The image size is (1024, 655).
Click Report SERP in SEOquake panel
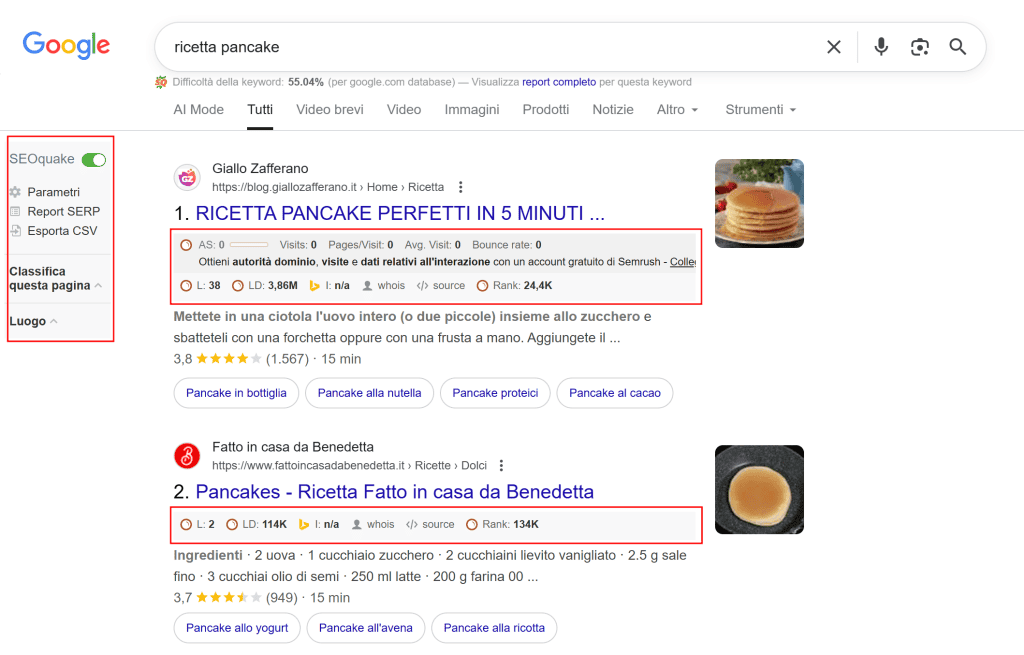63,212
